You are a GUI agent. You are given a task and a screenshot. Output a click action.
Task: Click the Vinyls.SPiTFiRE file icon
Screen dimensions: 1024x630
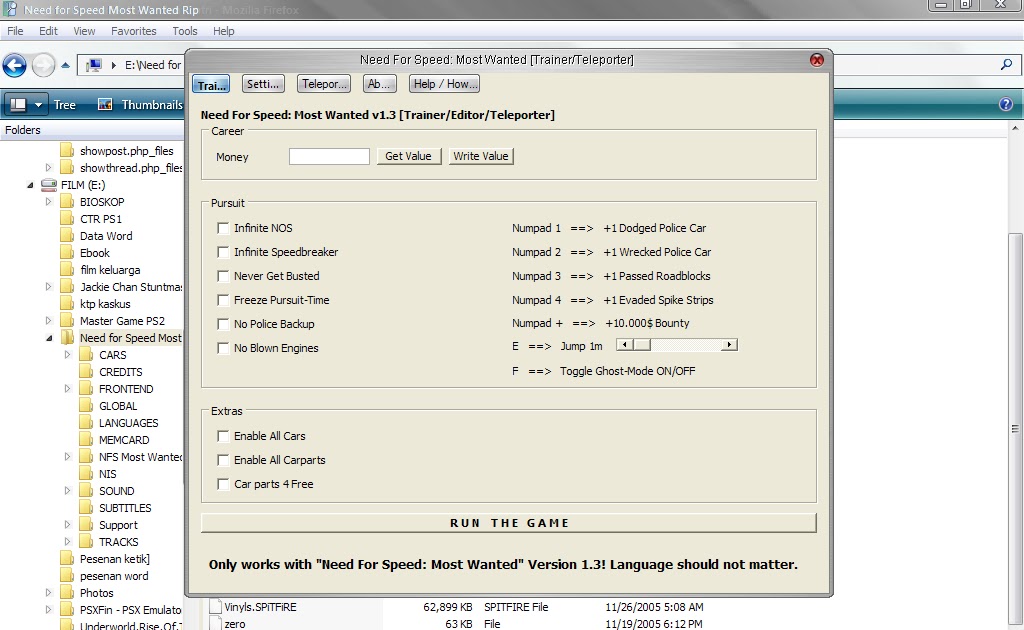216,606
